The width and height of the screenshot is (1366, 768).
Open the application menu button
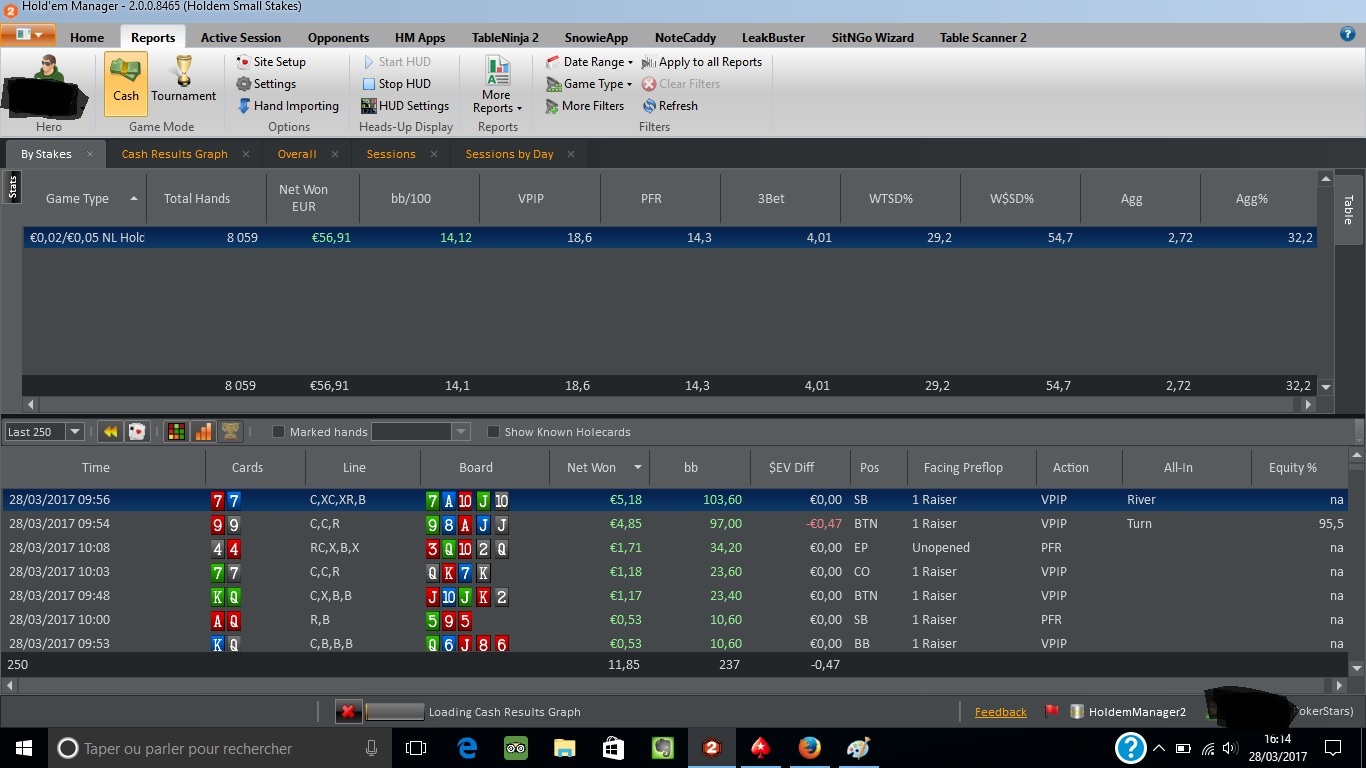coord(28,35)
